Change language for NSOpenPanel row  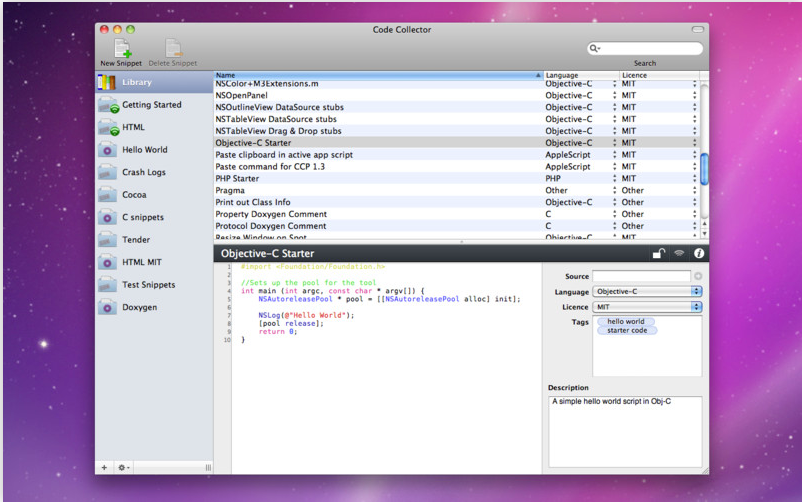point(614,95)
